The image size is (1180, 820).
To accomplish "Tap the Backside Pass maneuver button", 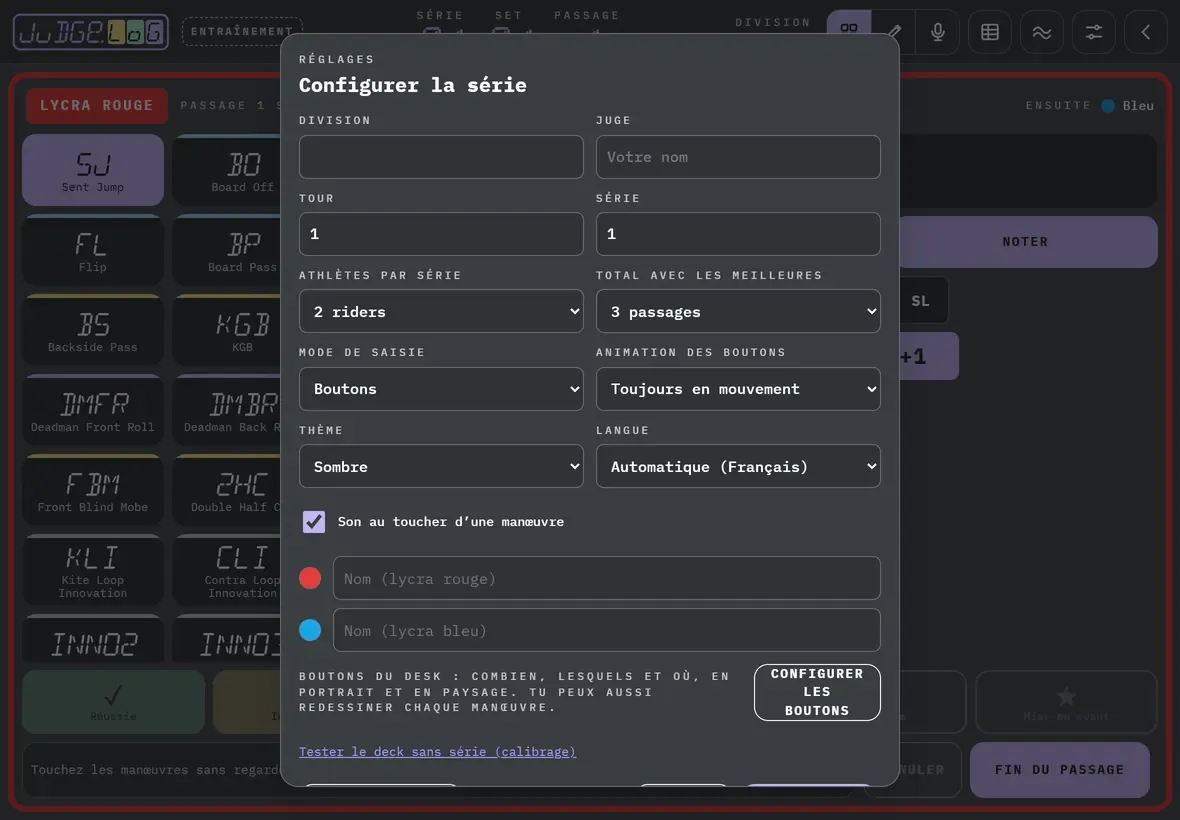I will pos(93,330).
